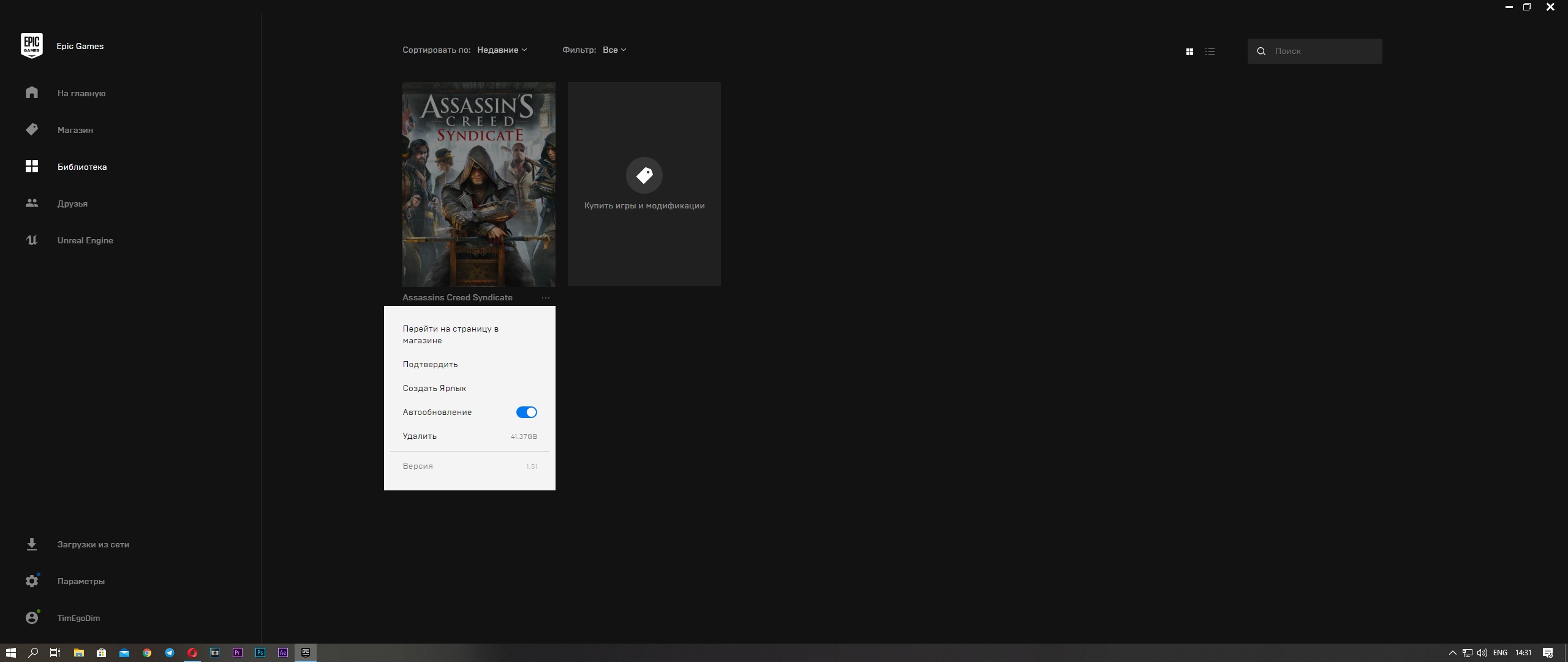Open the На главную home icon

[x=32, y=93]
